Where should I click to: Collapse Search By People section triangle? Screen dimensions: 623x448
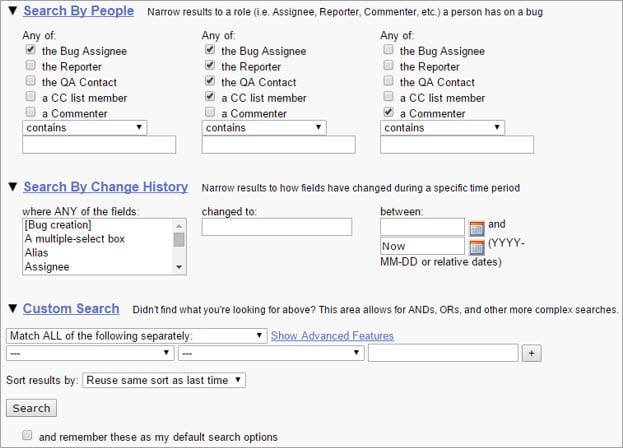tap(13, 11)
